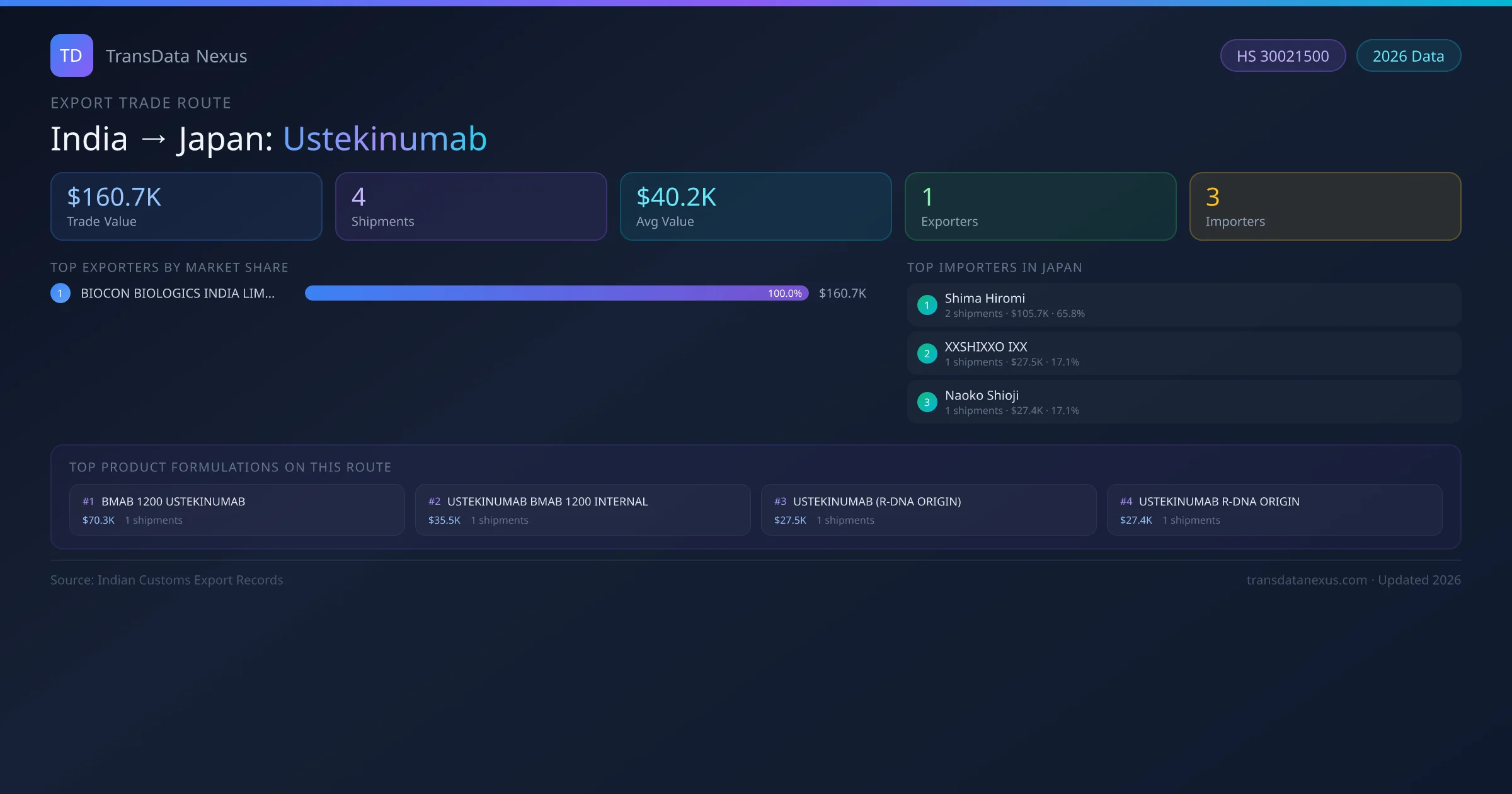Click Naoko Shioji's rank 3 badge
The image size is (1512, 794).
(927, 402)
